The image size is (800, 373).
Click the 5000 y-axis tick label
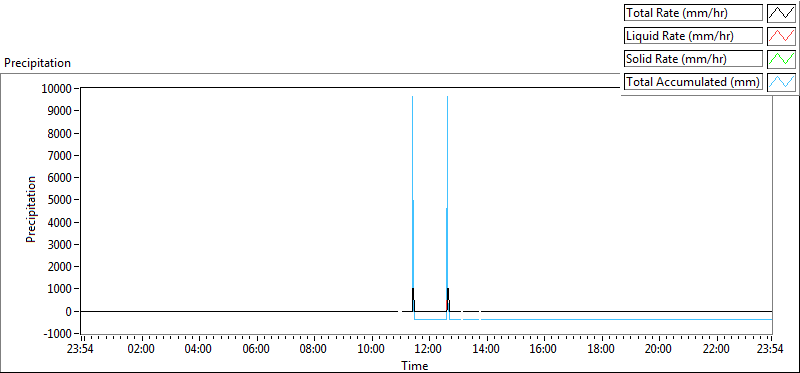coord(61,200)
